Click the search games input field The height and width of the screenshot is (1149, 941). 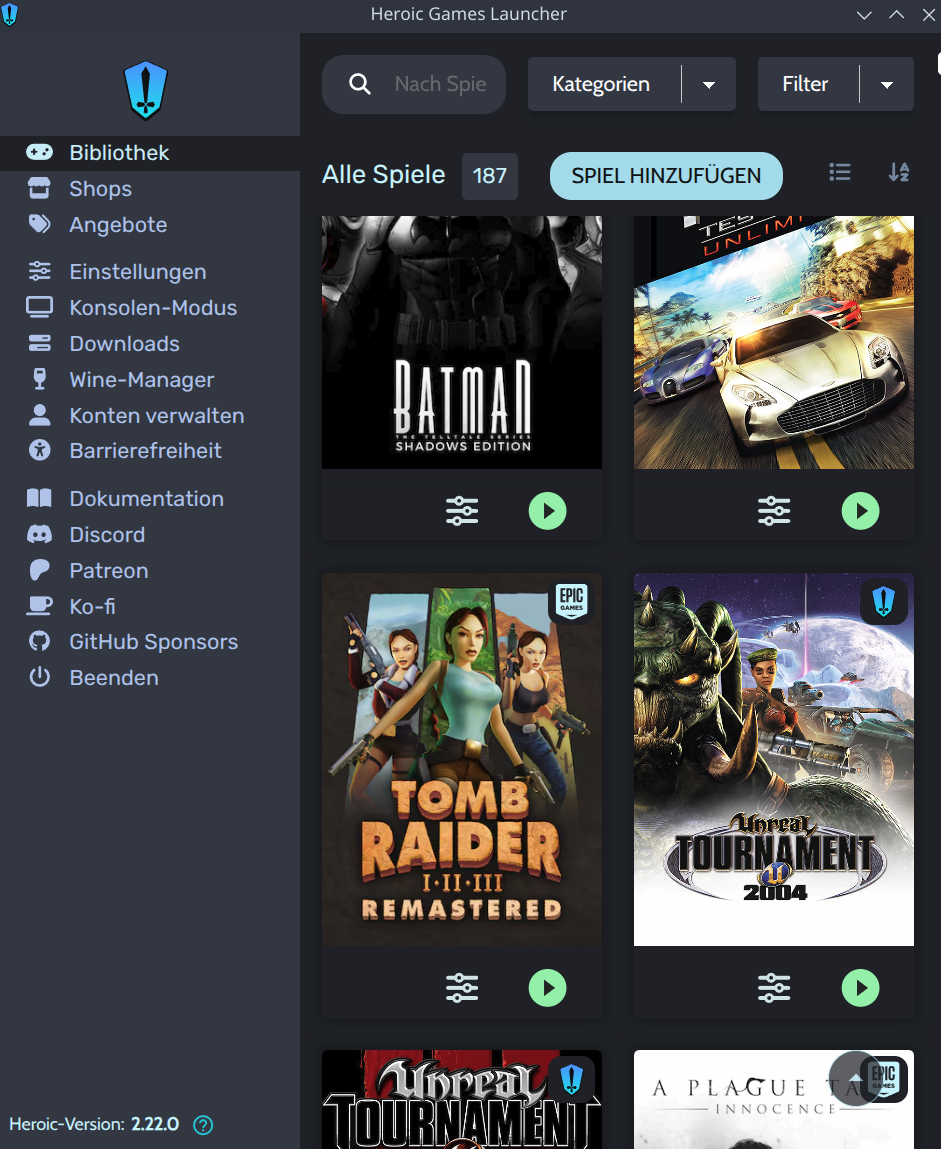pyautogui.click(x=414, y=84)
